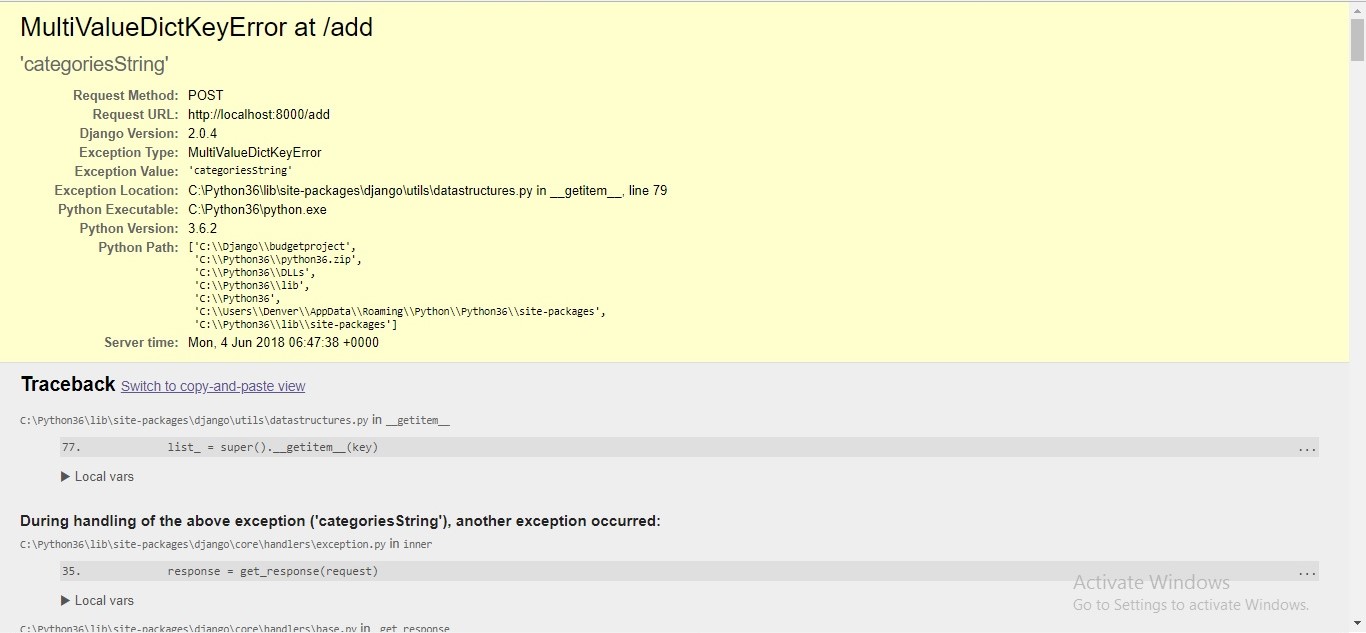This screenshot has width=1366, height=633.
Task: Click the datastructures.py file path in traceback
Action: [x=194, y=421]
